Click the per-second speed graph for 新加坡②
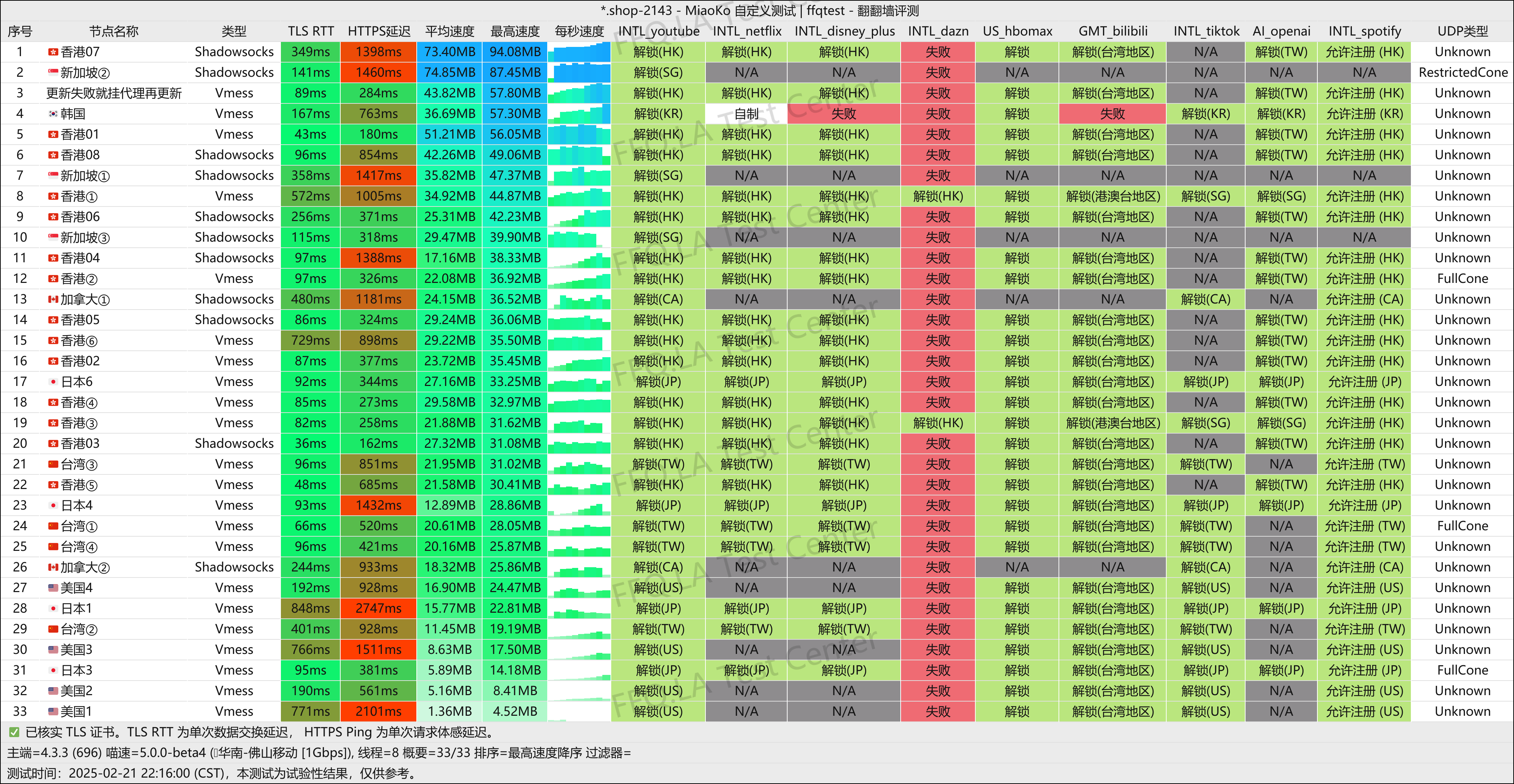 (x=579, y=72)
